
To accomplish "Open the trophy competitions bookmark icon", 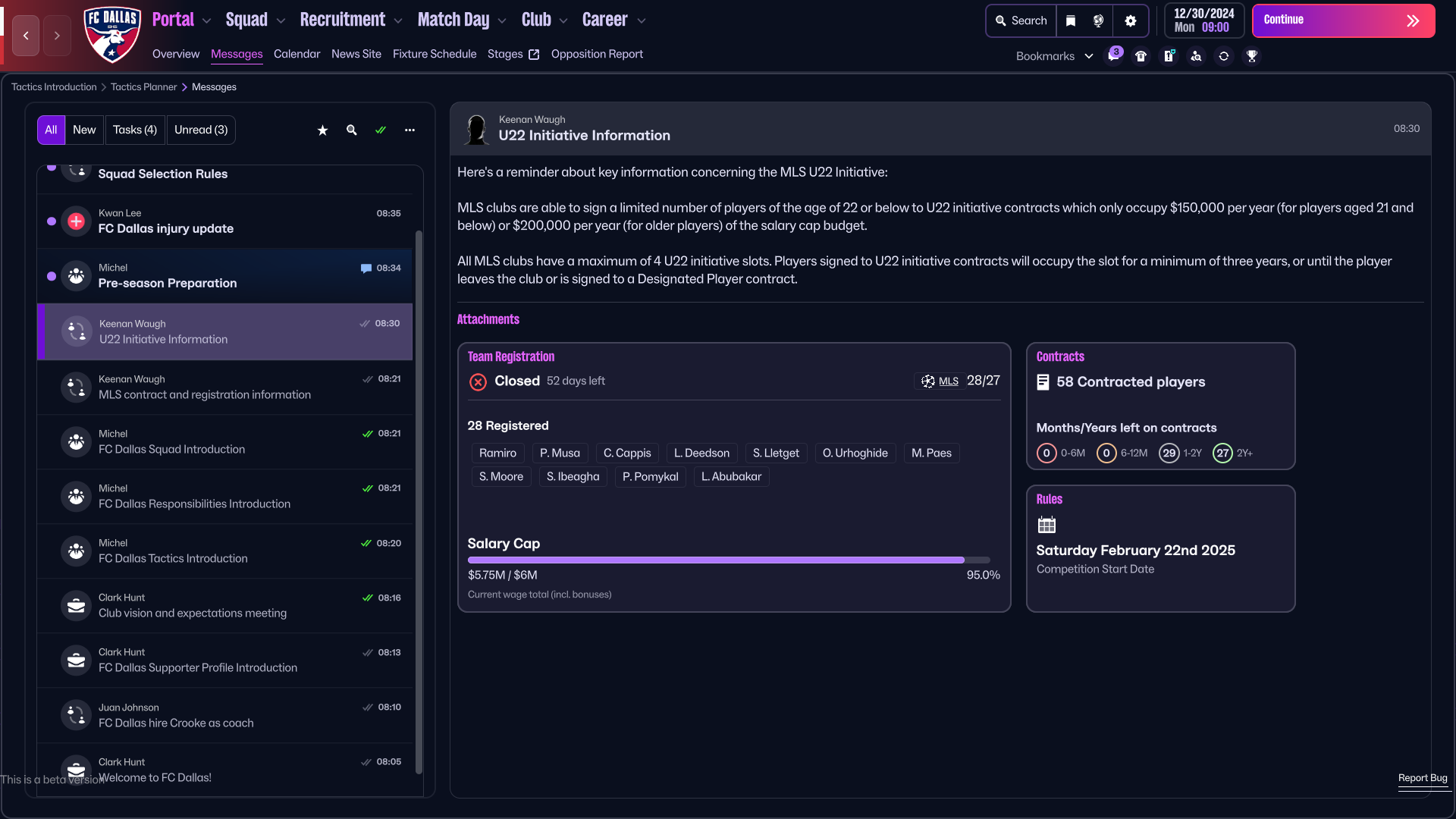I will (1252, 56).
